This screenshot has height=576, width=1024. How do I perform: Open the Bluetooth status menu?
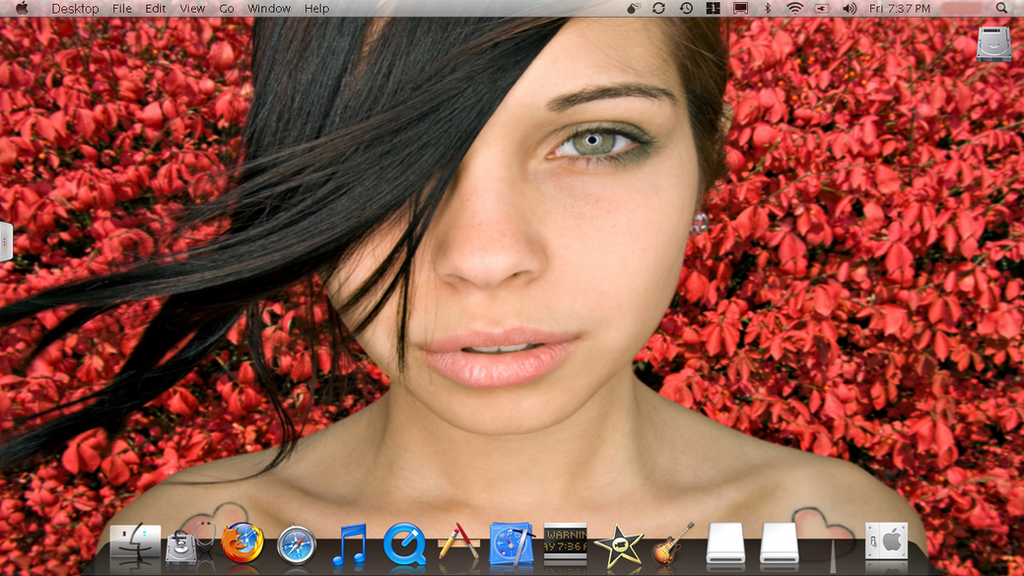coord(768,8)
